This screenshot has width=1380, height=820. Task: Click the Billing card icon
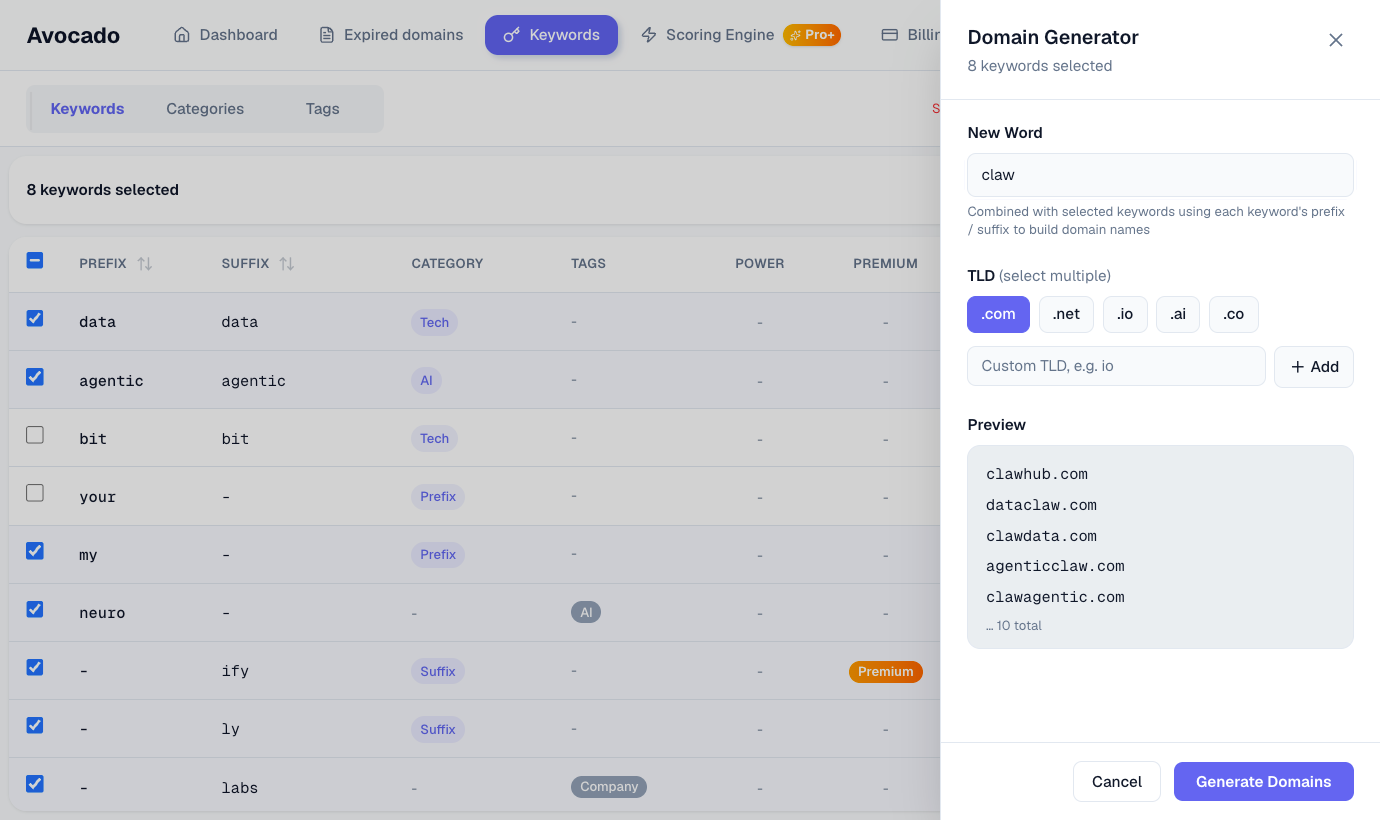tap(889, 35)
